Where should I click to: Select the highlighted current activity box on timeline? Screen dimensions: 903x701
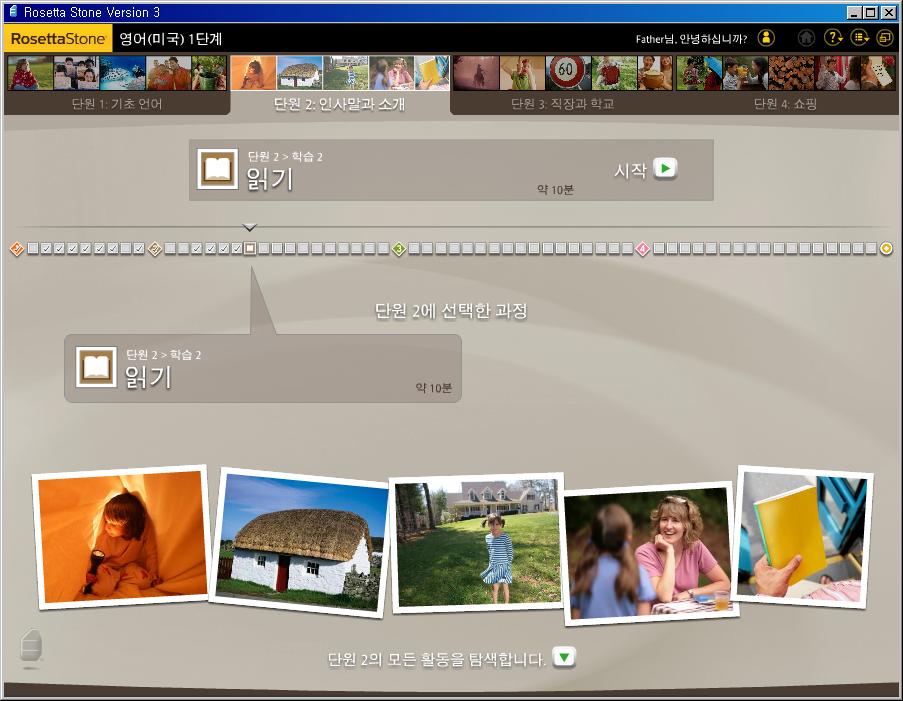250,248
